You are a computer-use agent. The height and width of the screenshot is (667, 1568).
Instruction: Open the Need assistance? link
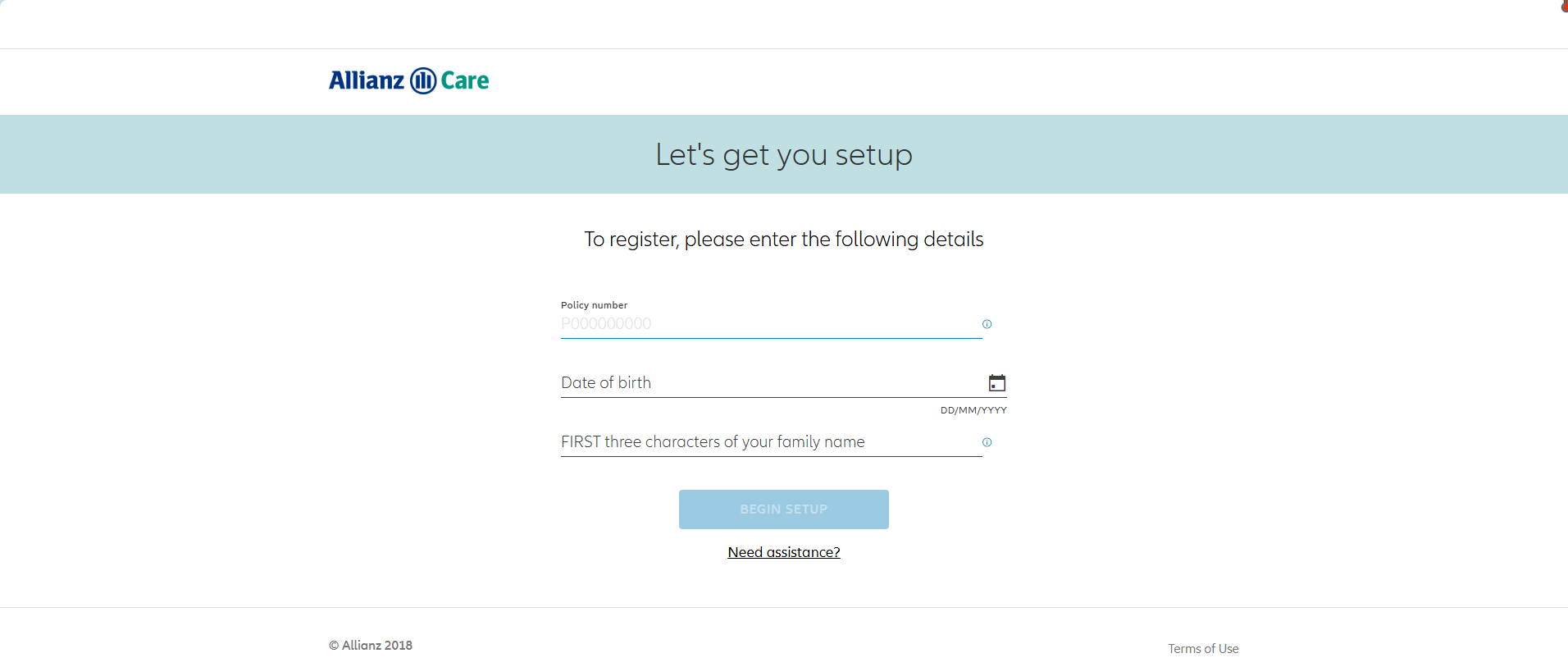784,552
